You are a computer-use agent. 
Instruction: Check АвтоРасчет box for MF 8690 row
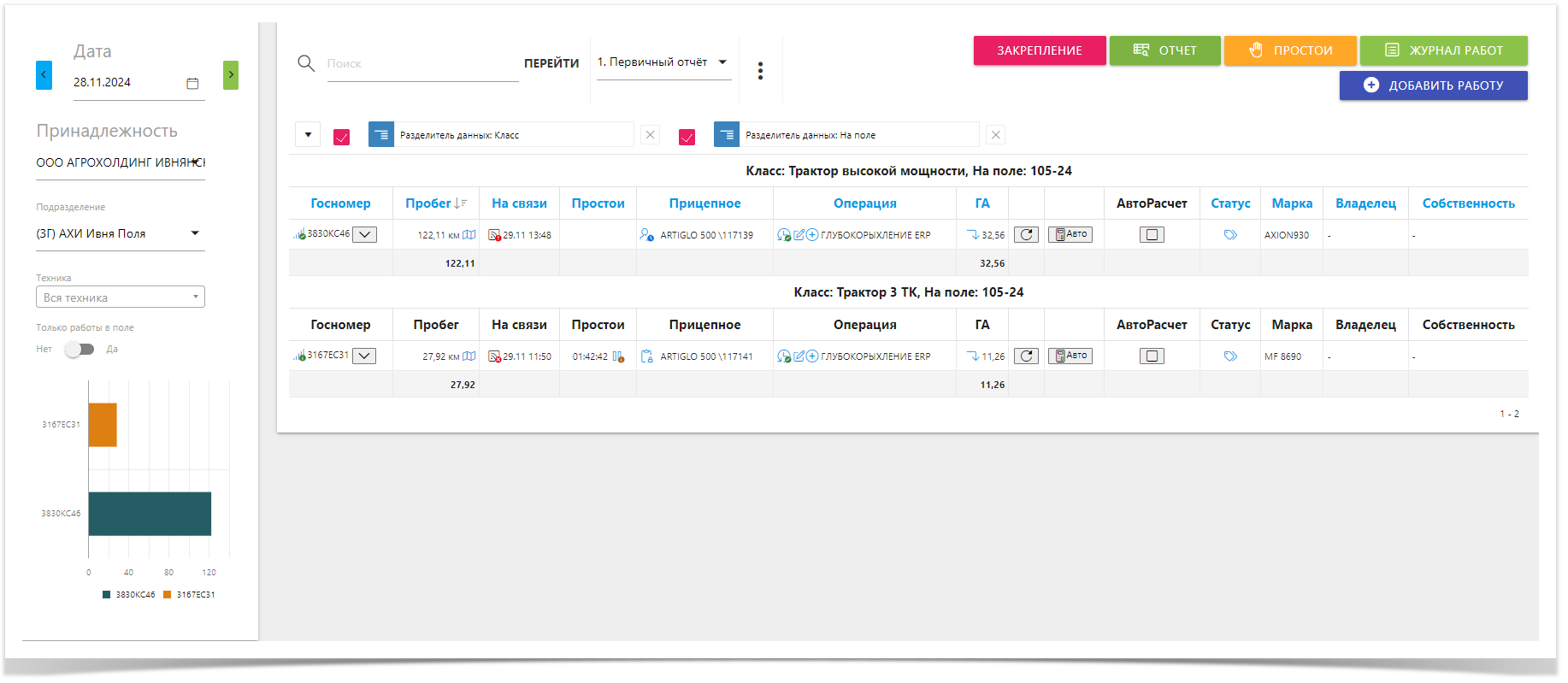tap(1152, 356)
